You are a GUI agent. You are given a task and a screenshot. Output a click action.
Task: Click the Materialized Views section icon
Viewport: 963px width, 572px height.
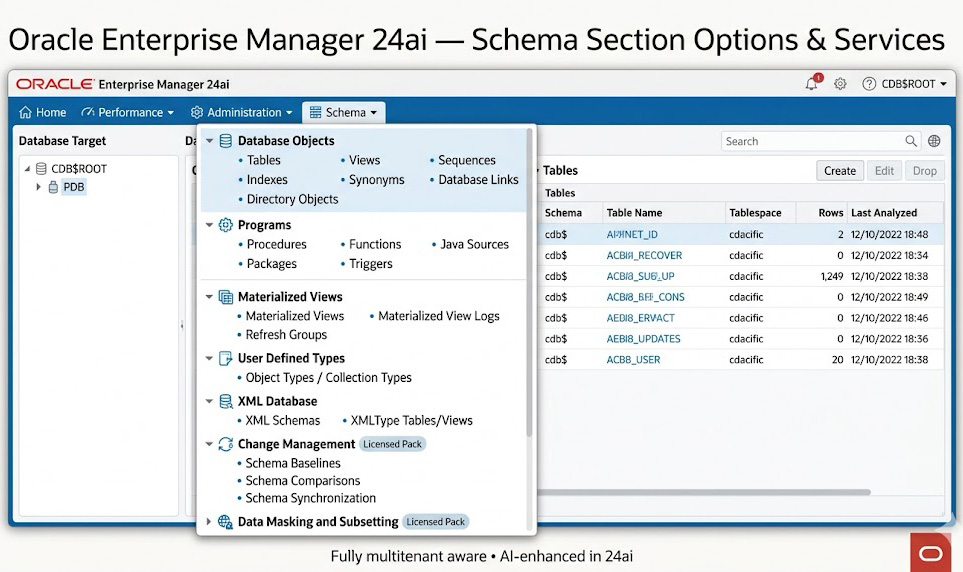tap(225, 297)
